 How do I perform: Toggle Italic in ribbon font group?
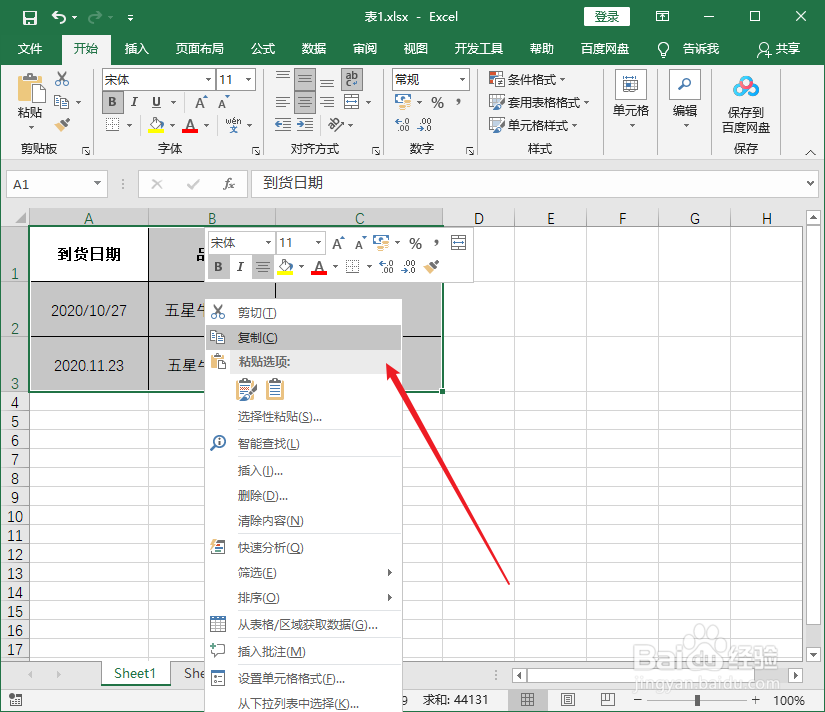click(134, 102)
